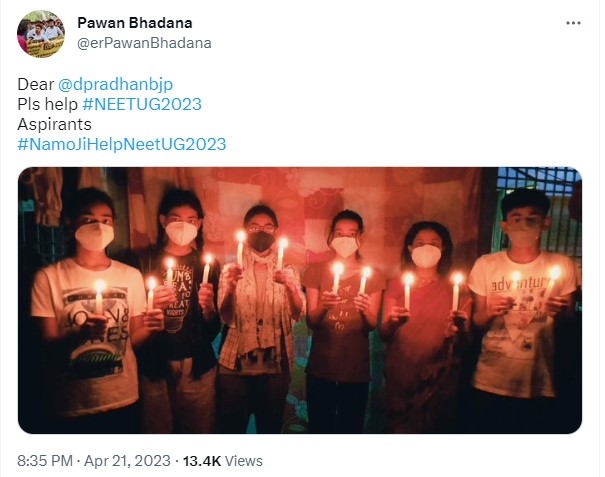
Task: Open the three-dot more options menu
Action: 573,23
